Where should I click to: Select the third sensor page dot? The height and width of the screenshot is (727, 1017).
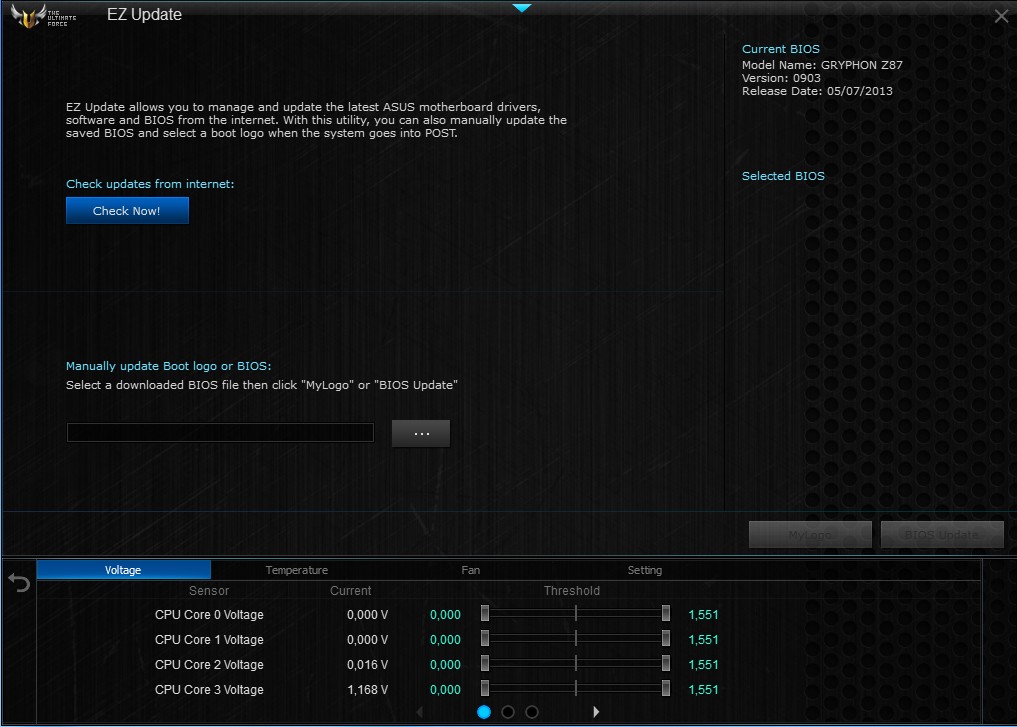532,712
